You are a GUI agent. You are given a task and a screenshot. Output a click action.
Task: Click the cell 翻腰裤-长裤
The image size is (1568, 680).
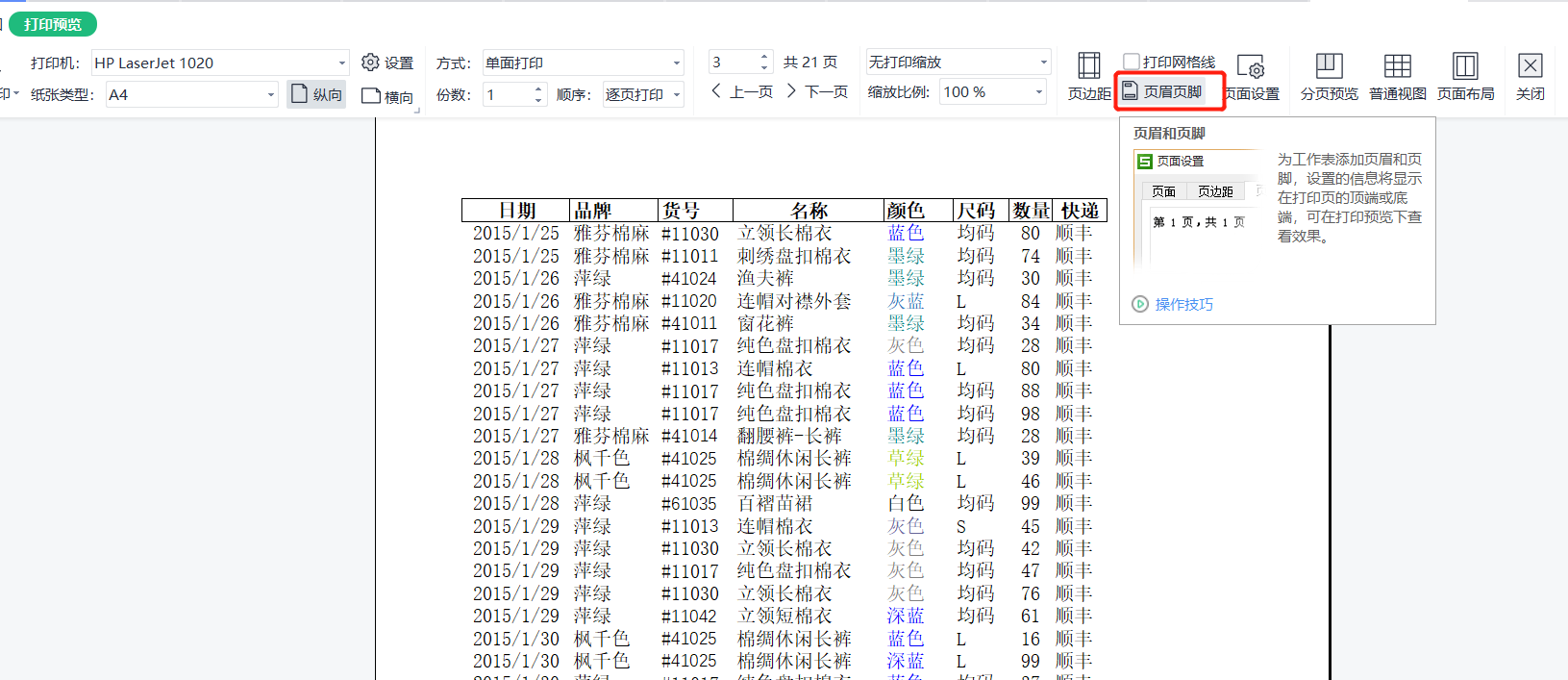789,436
